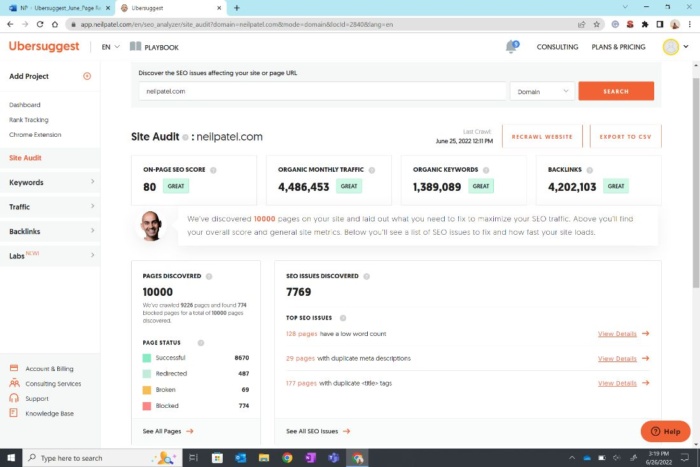Click the Add Project plus icon

[x=87, y=76]
